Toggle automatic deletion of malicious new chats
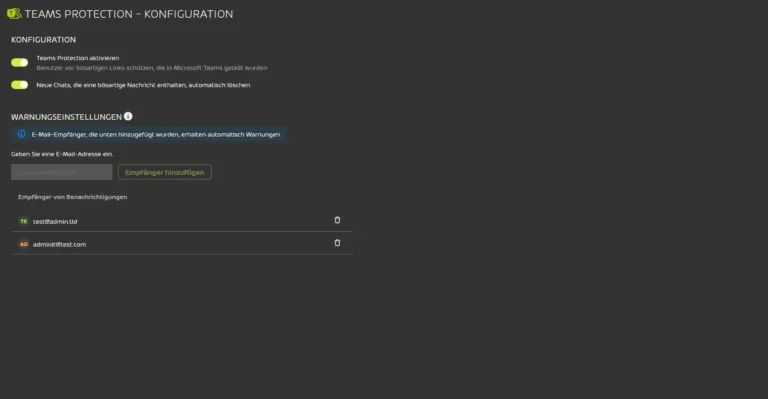 click(x=20, y=85)
